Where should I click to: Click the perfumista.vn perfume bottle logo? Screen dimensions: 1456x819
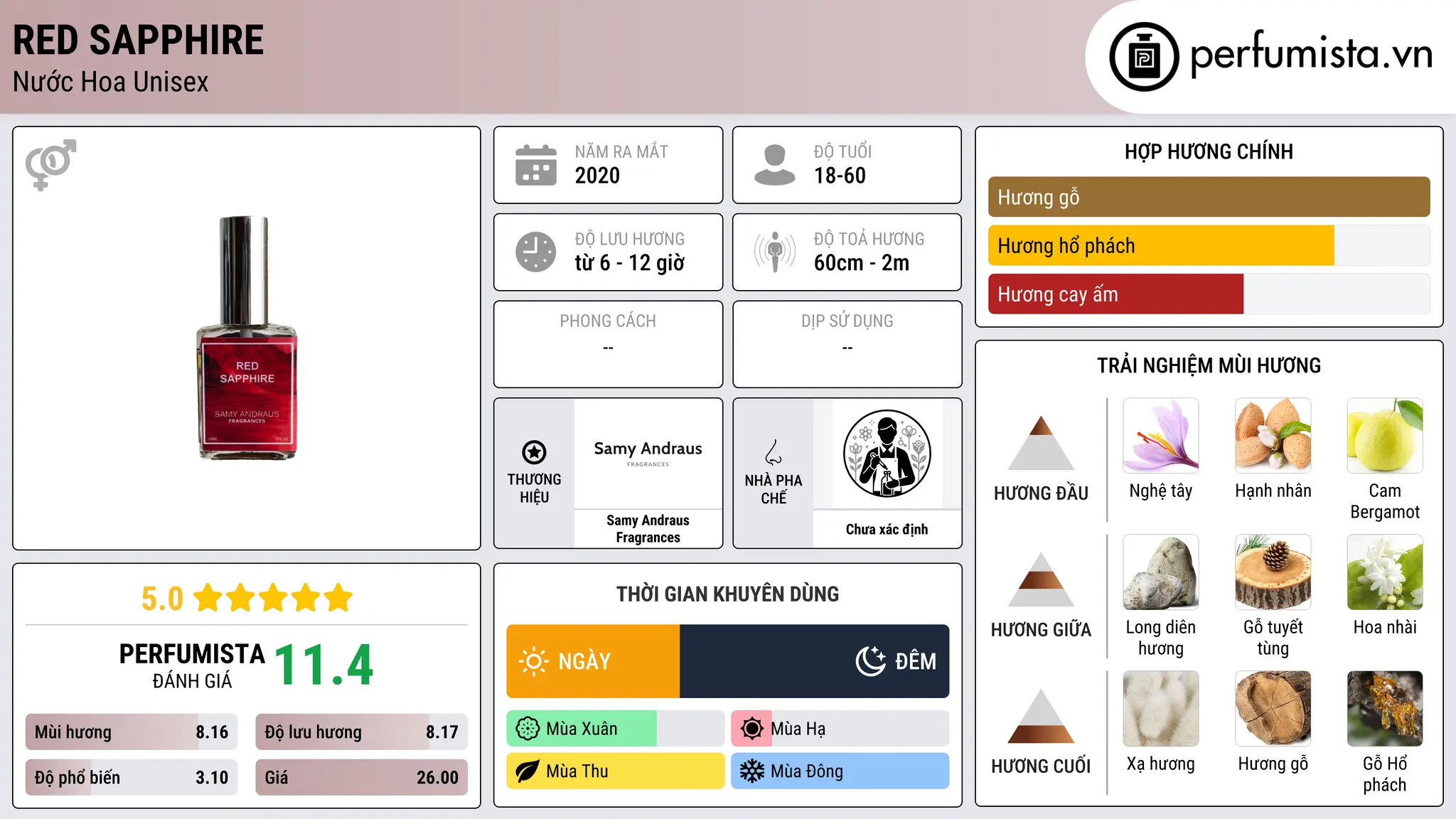(1144, 57)
